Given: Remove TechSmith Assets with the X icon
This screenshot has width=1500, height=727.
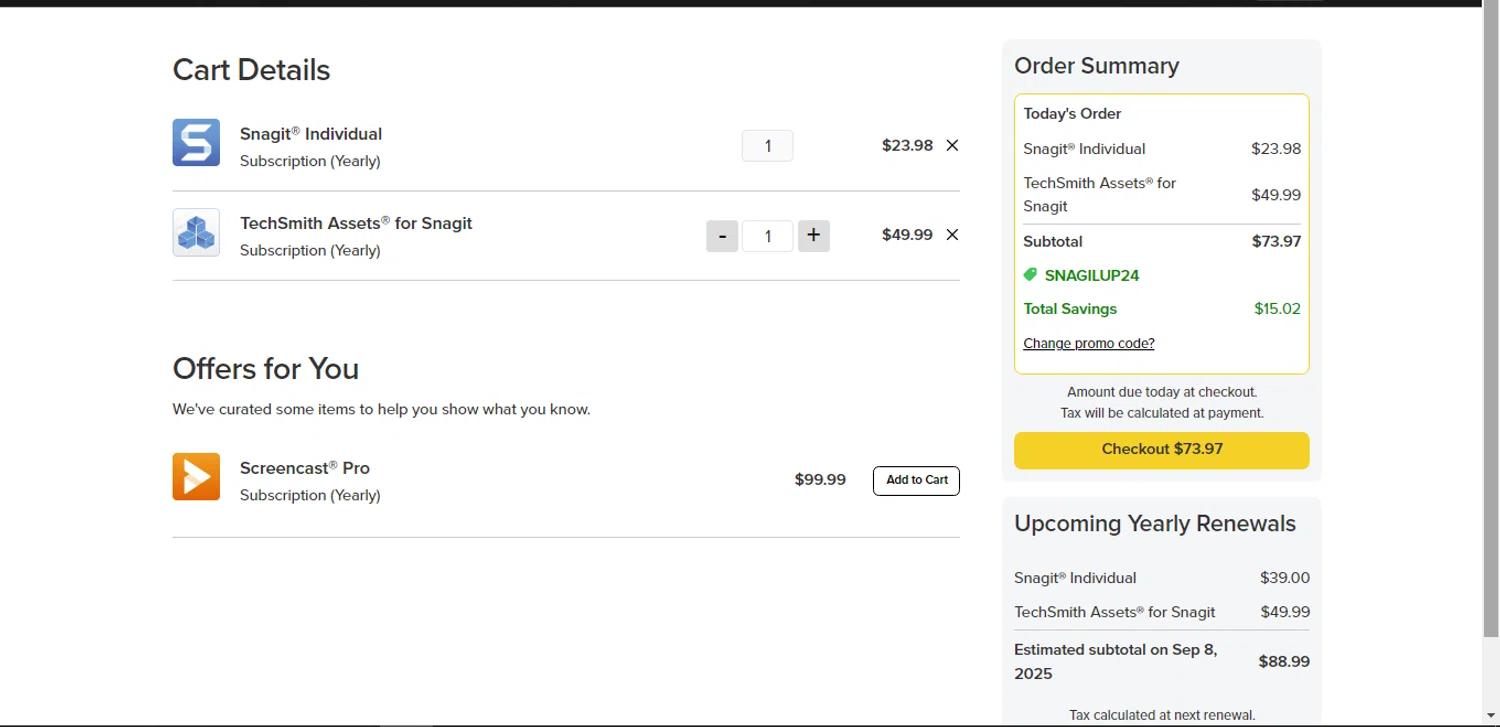Looking at the screenshot, I should (x=952, y=235).
